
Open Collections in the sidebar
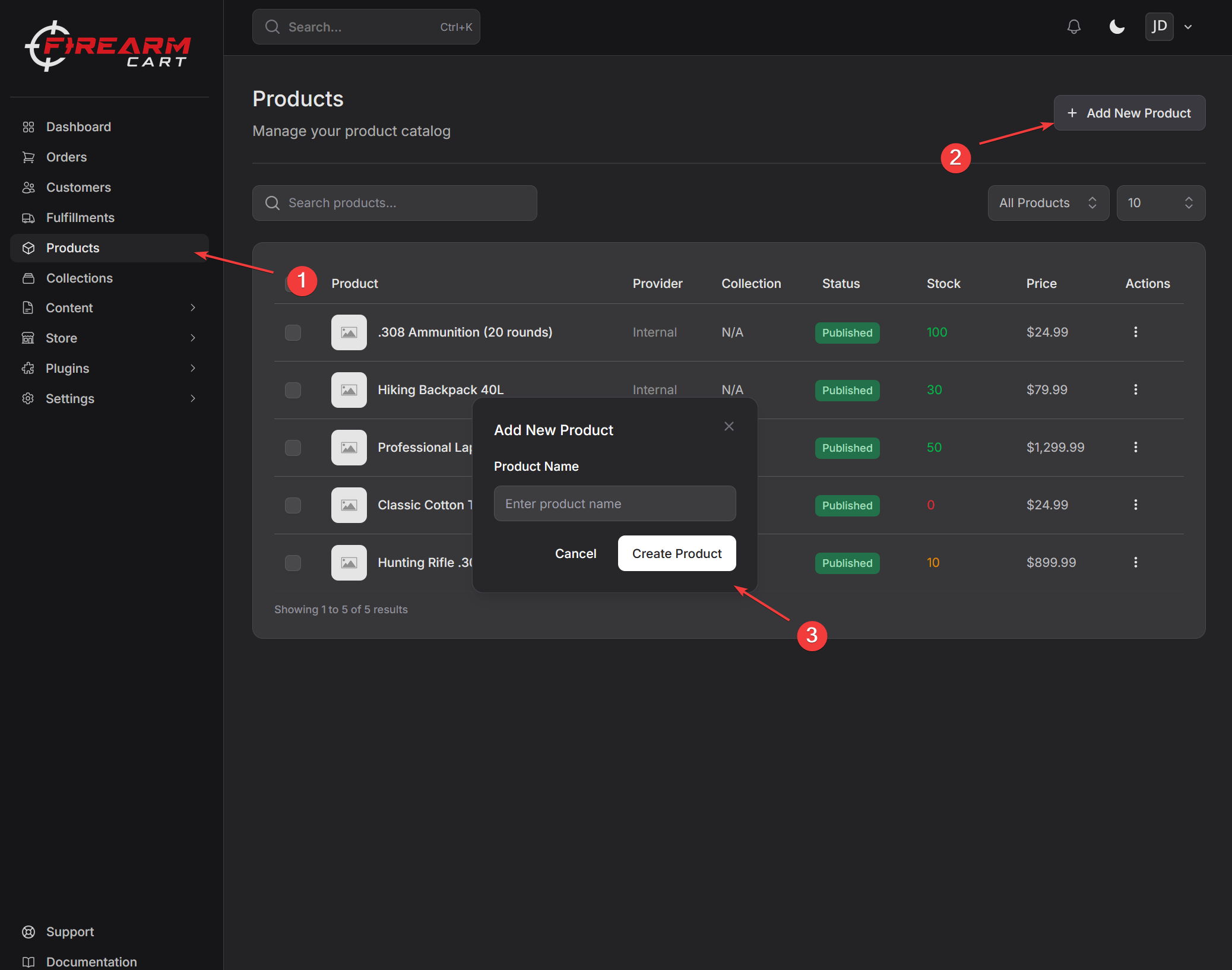pyautogui.click(x=109, y=278)
